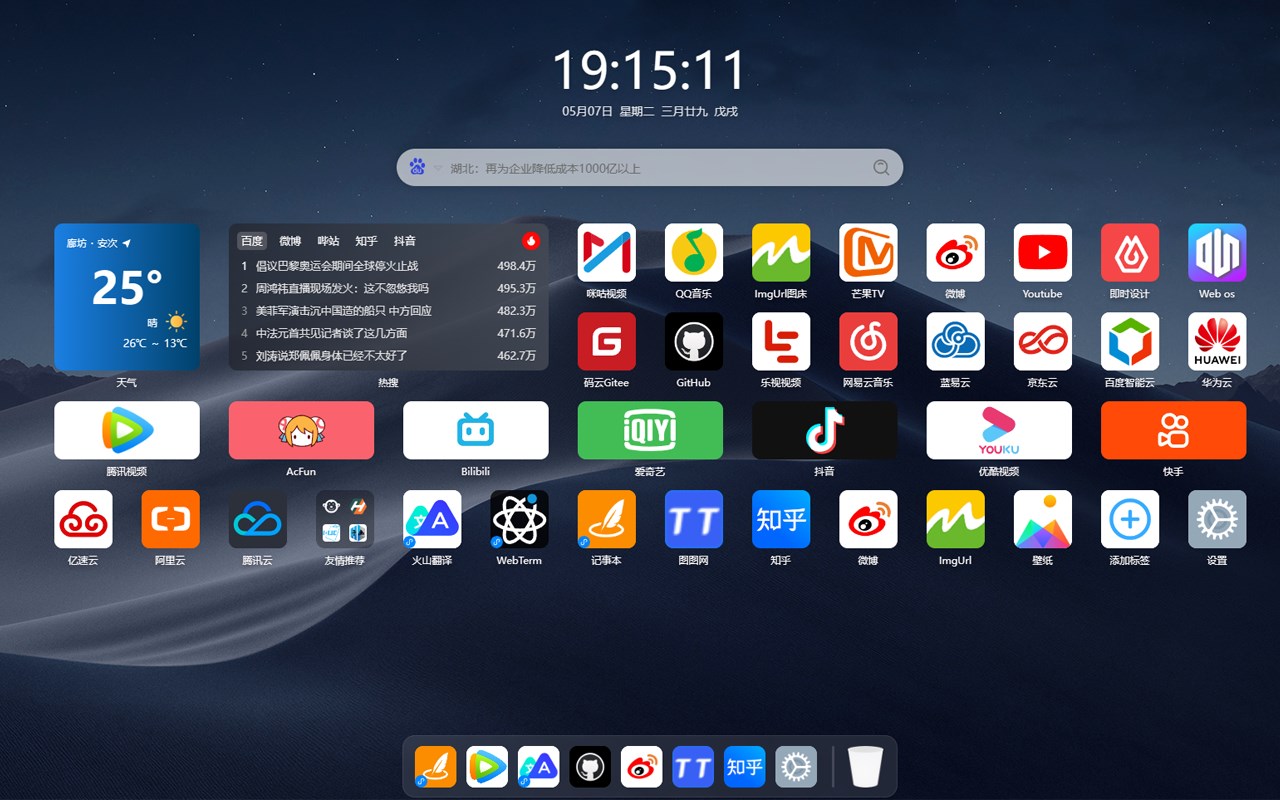Open 记事本 in the bottom dock
This screenshot has width=1280, height=800.
(x=436, y=767)
